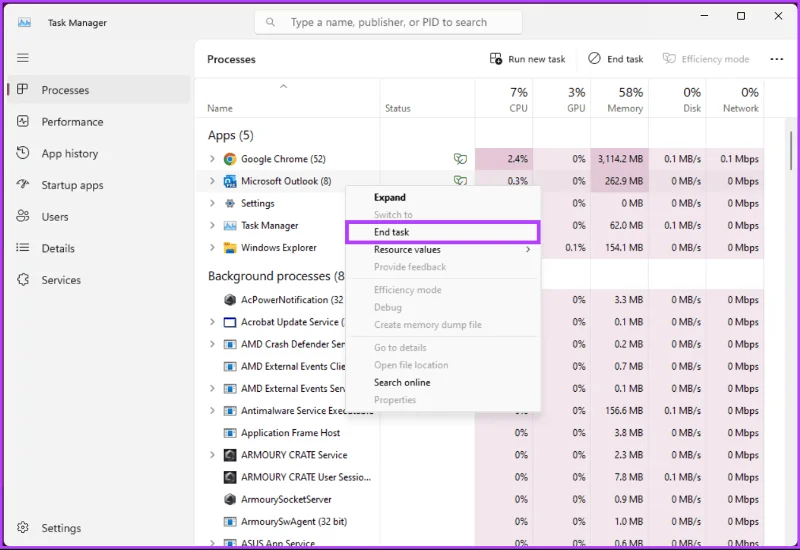The height and width of the screenshot is (550, 800).
Task: Open the App history page
Action: pyautogui.click(x=98, y=154)
